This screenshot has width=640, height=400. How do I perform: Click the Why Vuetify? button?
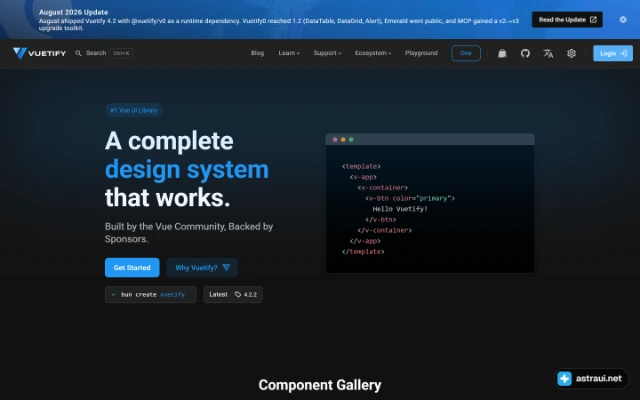(x=202, y=268)
